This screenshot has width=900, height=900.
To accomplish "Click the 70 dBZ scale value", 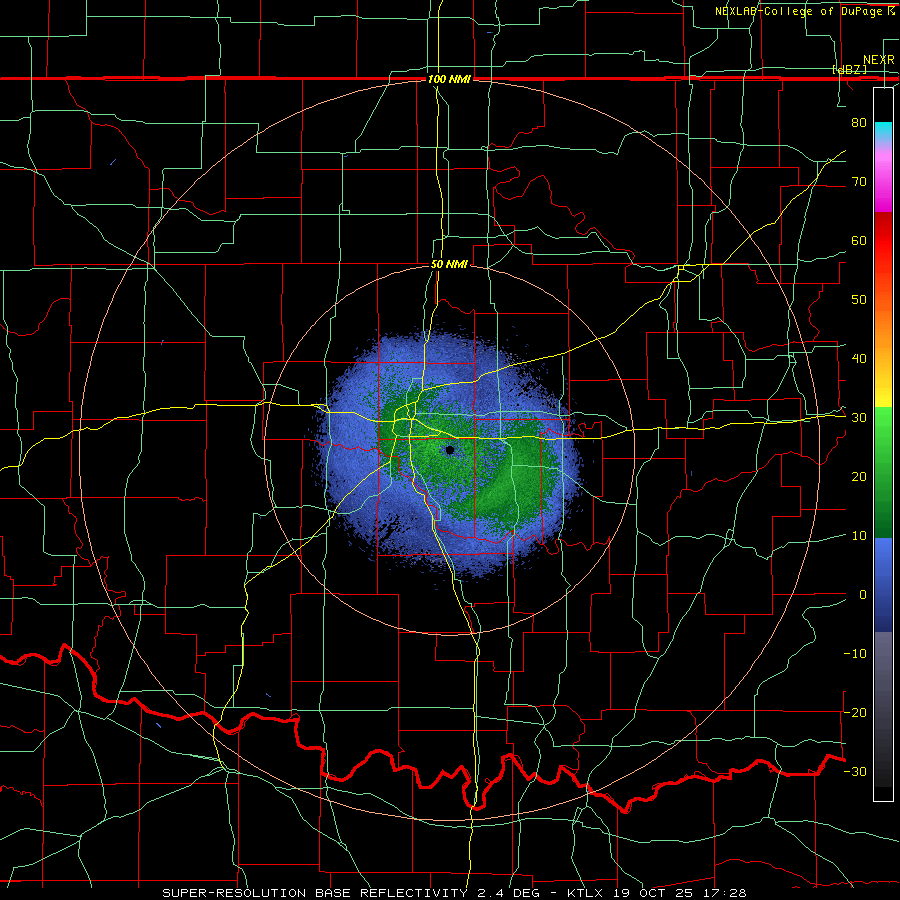I will coord(859,181).
